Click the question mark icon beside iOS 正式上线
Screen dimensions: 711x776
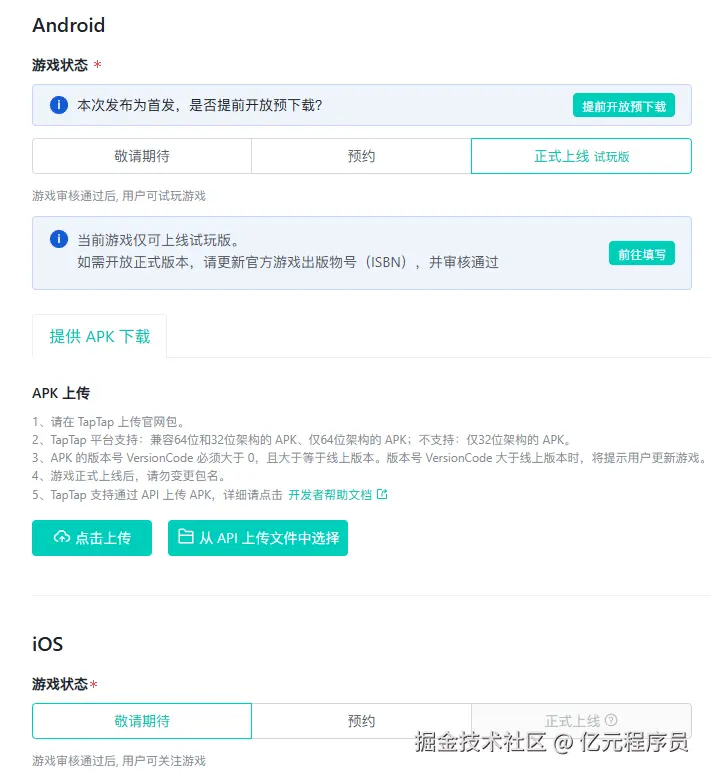[611, 720]
